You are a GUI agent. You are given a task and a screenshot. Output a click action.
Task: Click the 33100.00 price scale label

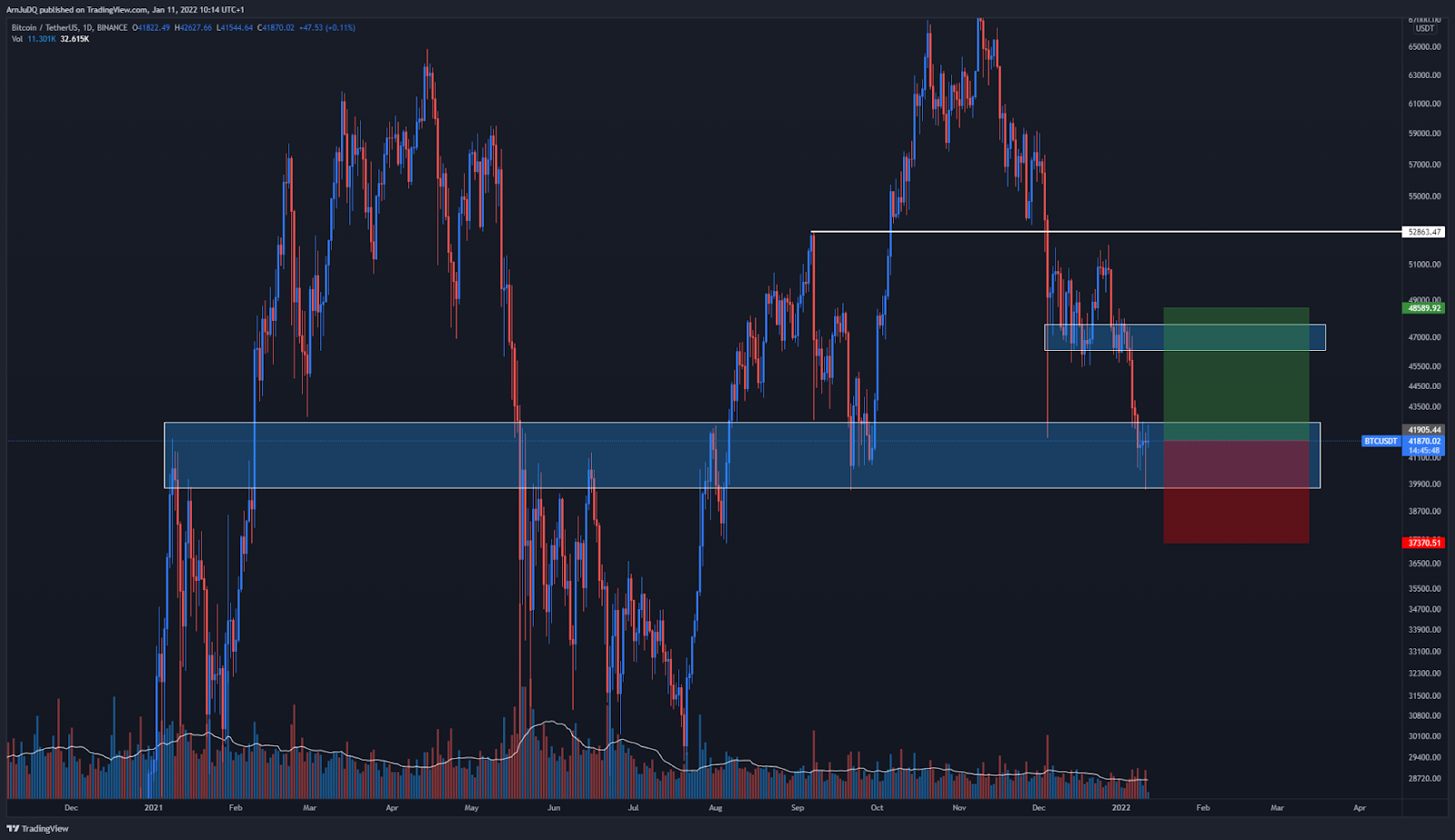[x=1424, y=652]
